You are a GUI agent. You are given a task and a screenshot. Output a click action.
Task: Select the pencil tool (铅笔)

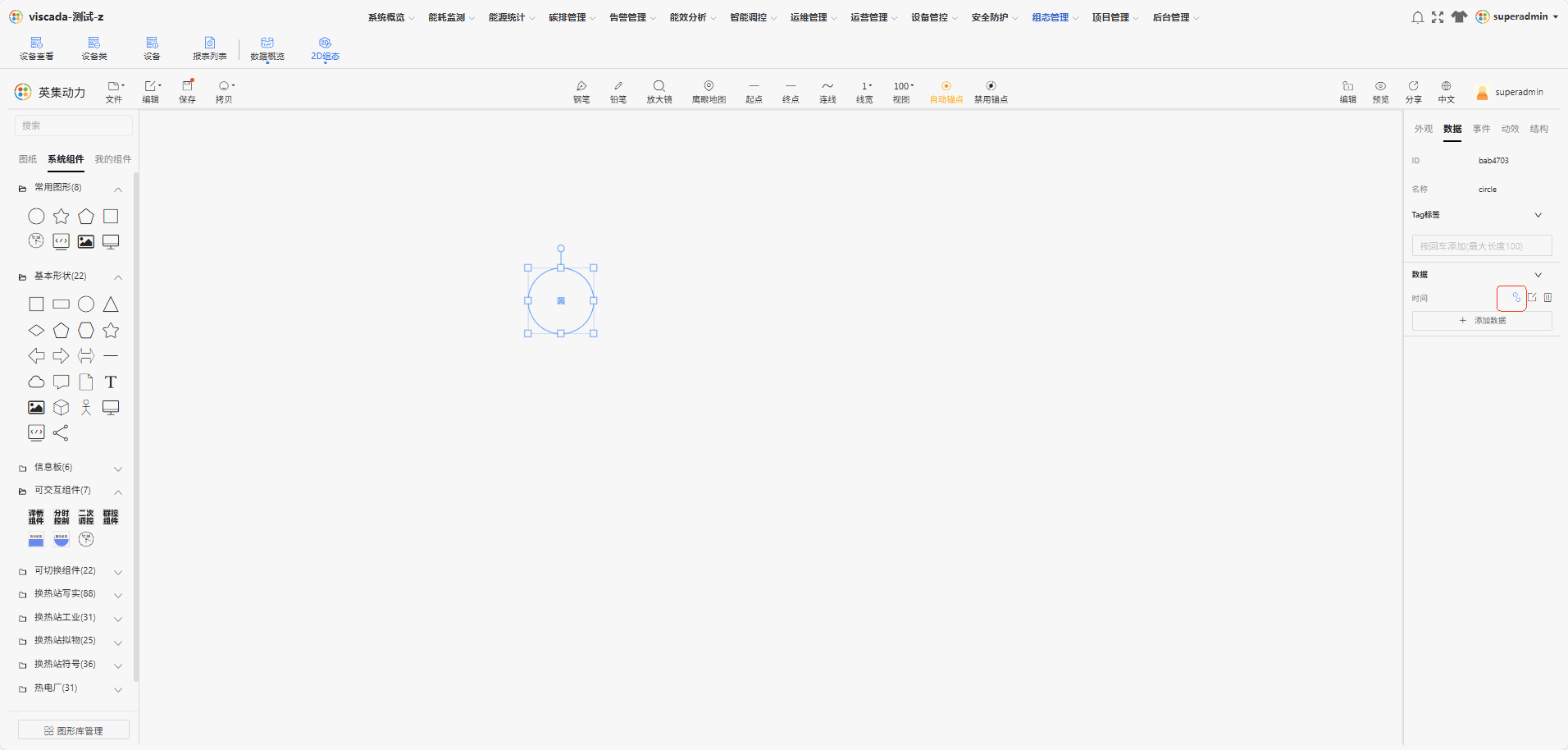(x=618, y=92)
